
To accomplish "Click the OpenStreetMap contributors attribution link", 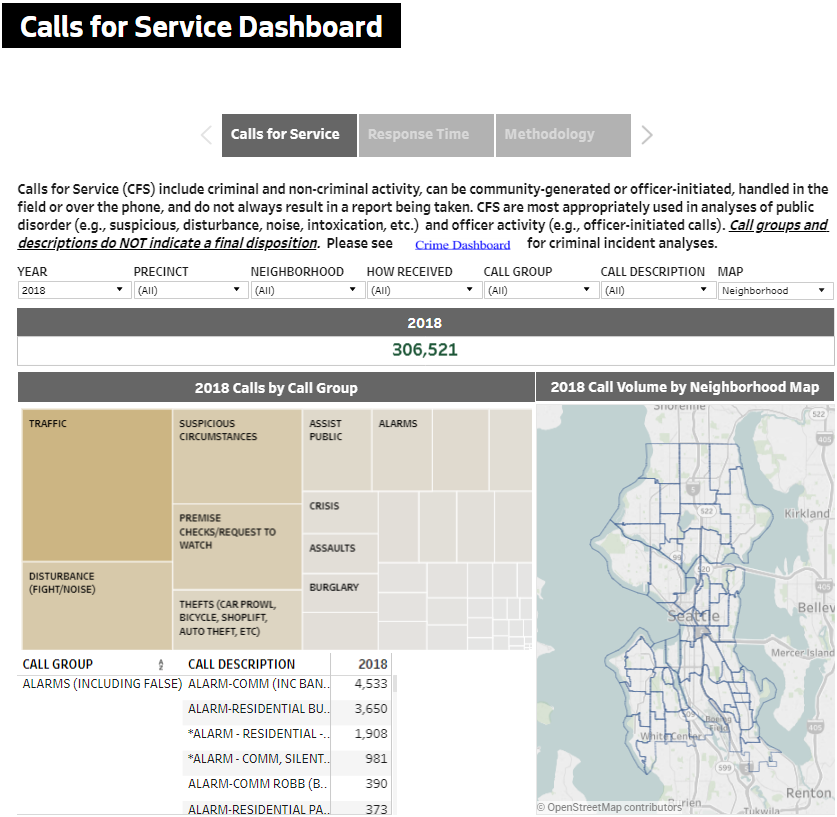I will 608,806.
